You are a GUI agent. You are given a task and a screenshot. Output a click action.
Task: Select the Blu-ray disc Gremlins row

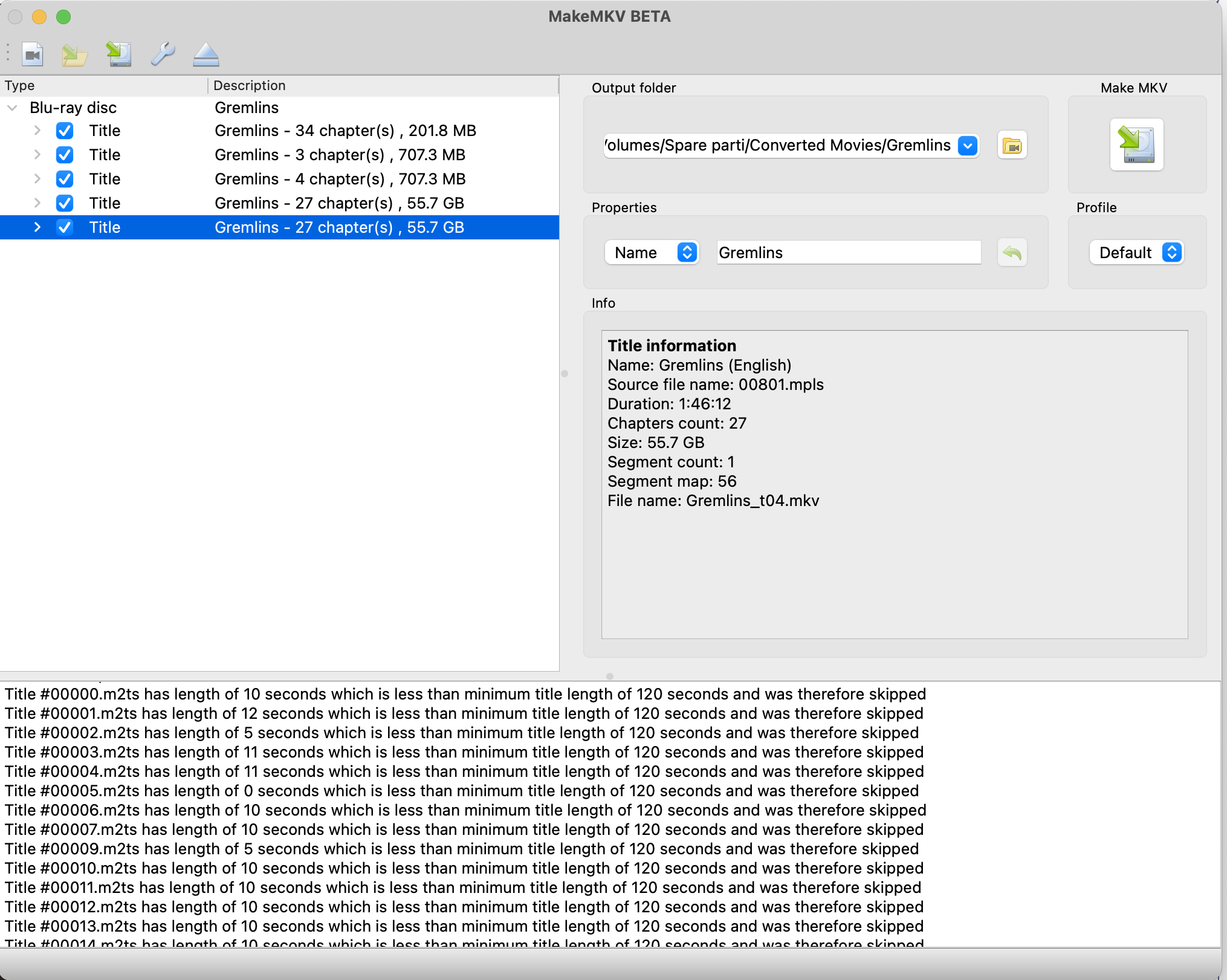[279, 108]
